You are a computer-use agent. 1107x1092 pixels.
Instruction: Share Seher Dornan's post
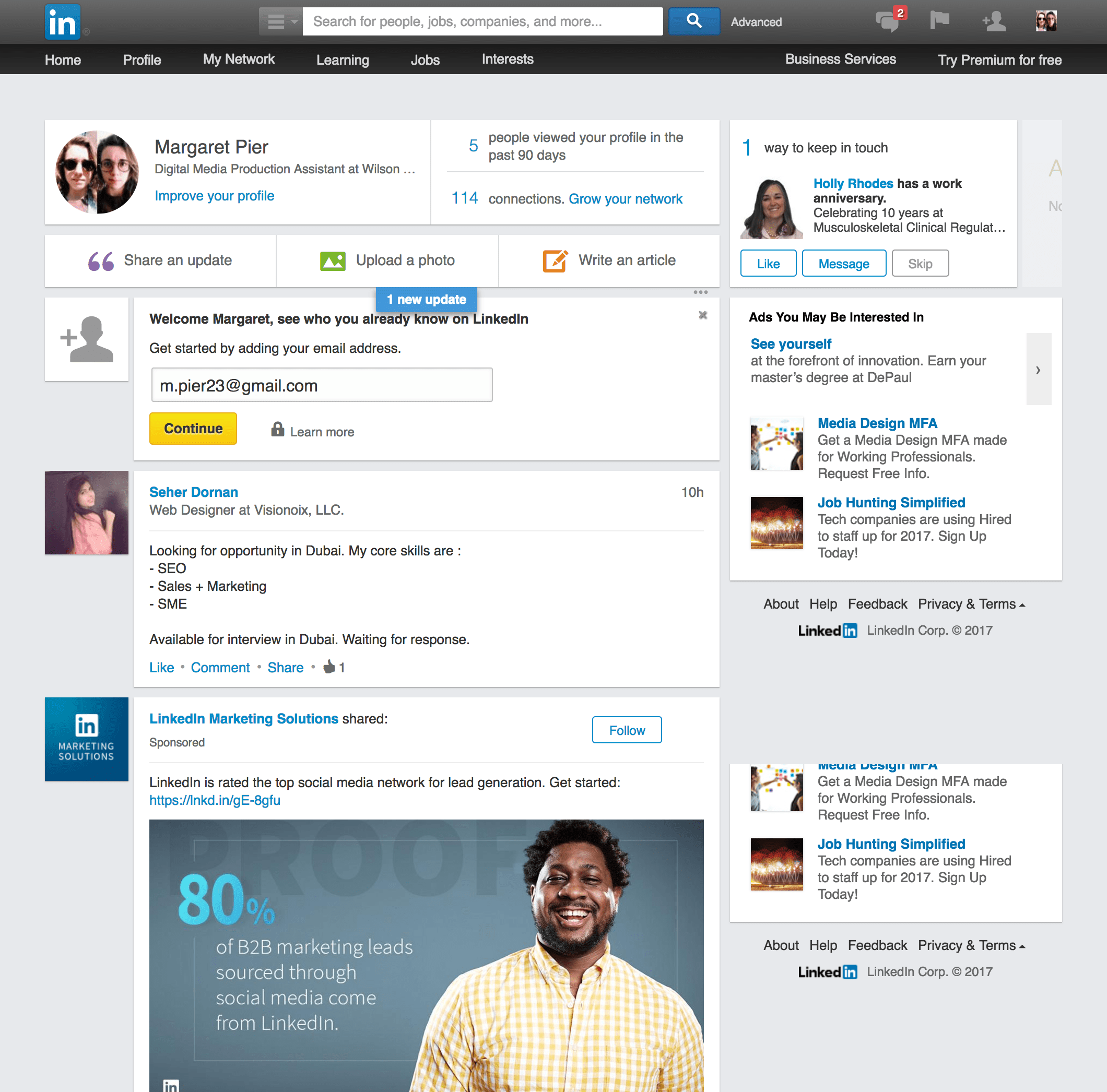285,668
